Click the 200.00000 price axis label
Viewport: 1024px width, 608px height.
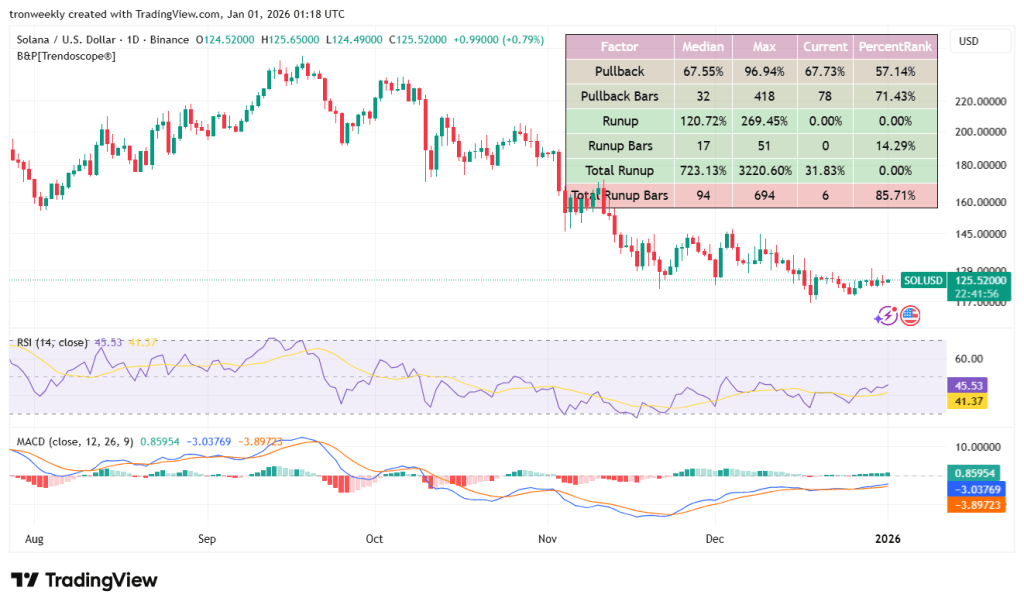(980, 131)
